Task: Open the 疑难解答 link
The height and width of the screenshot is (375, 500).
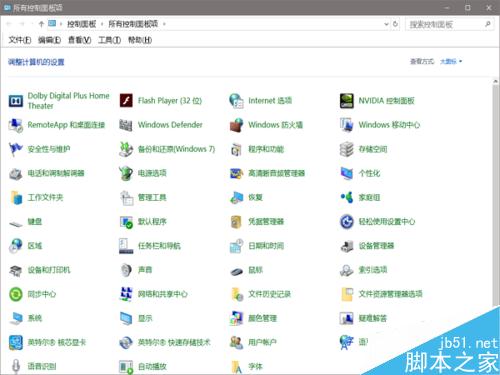Action: click(x=373, y=318)
